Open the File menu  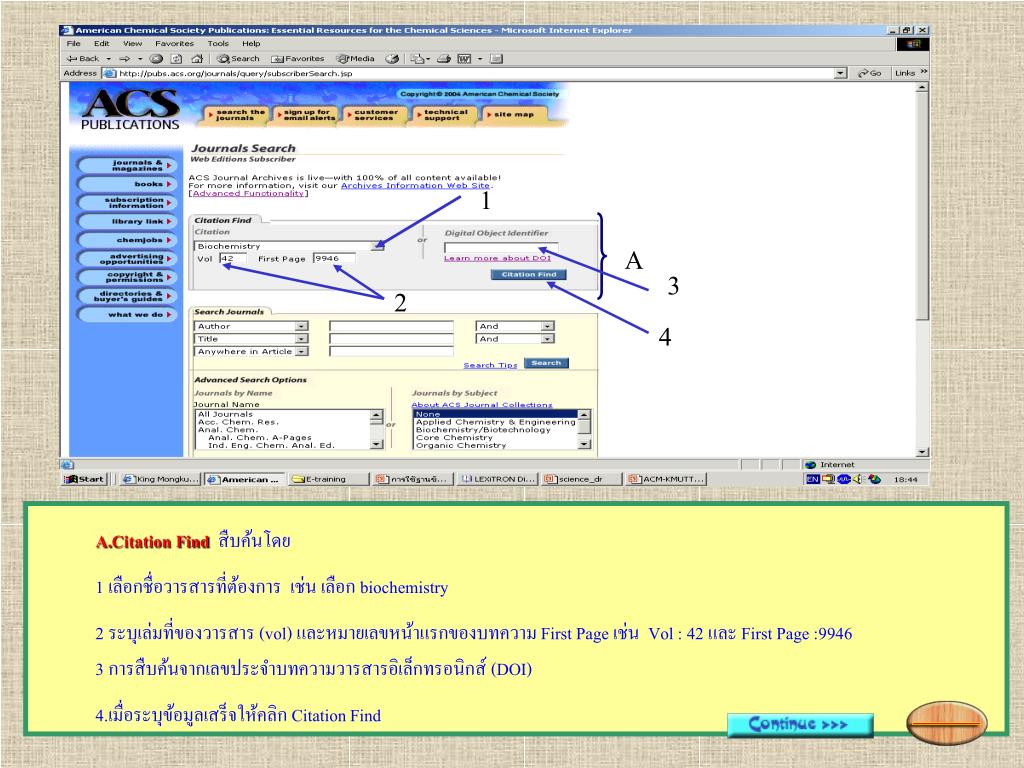pyautogui.click(x=74, y=44)
